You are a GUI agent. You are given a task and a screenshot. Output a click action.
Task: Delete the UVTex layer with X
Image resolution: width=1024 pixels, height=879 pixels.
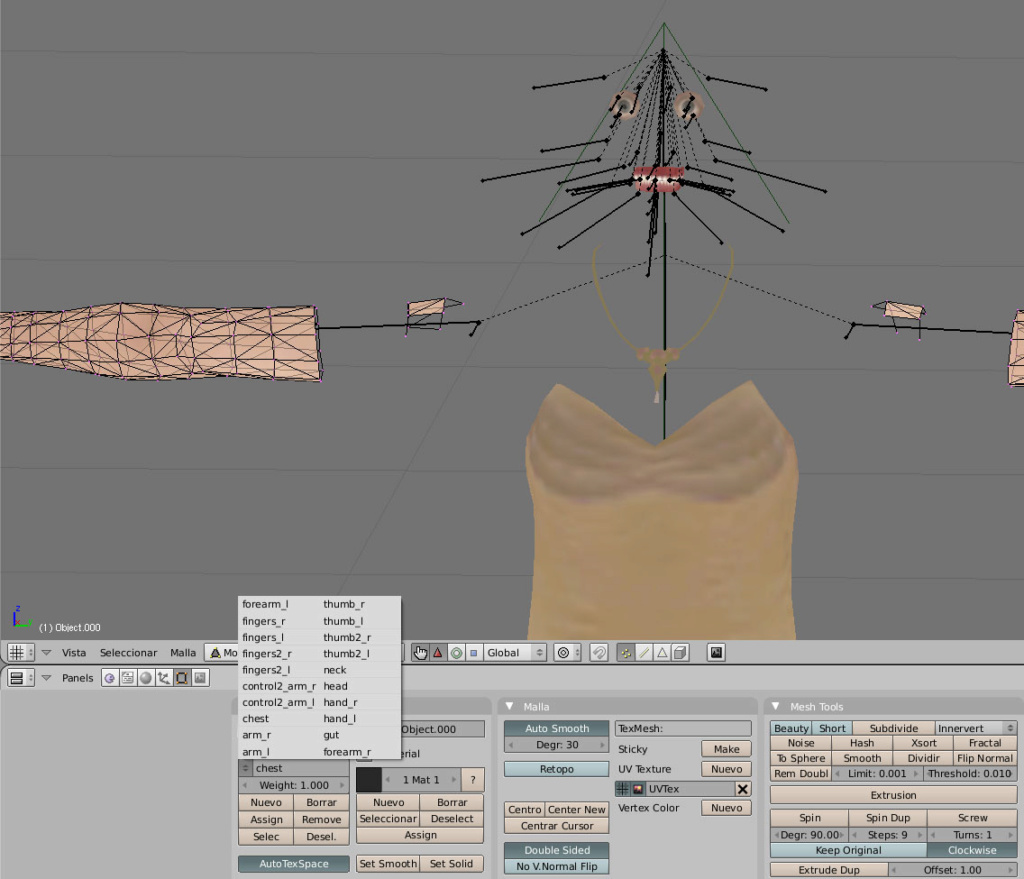point(743,789)
